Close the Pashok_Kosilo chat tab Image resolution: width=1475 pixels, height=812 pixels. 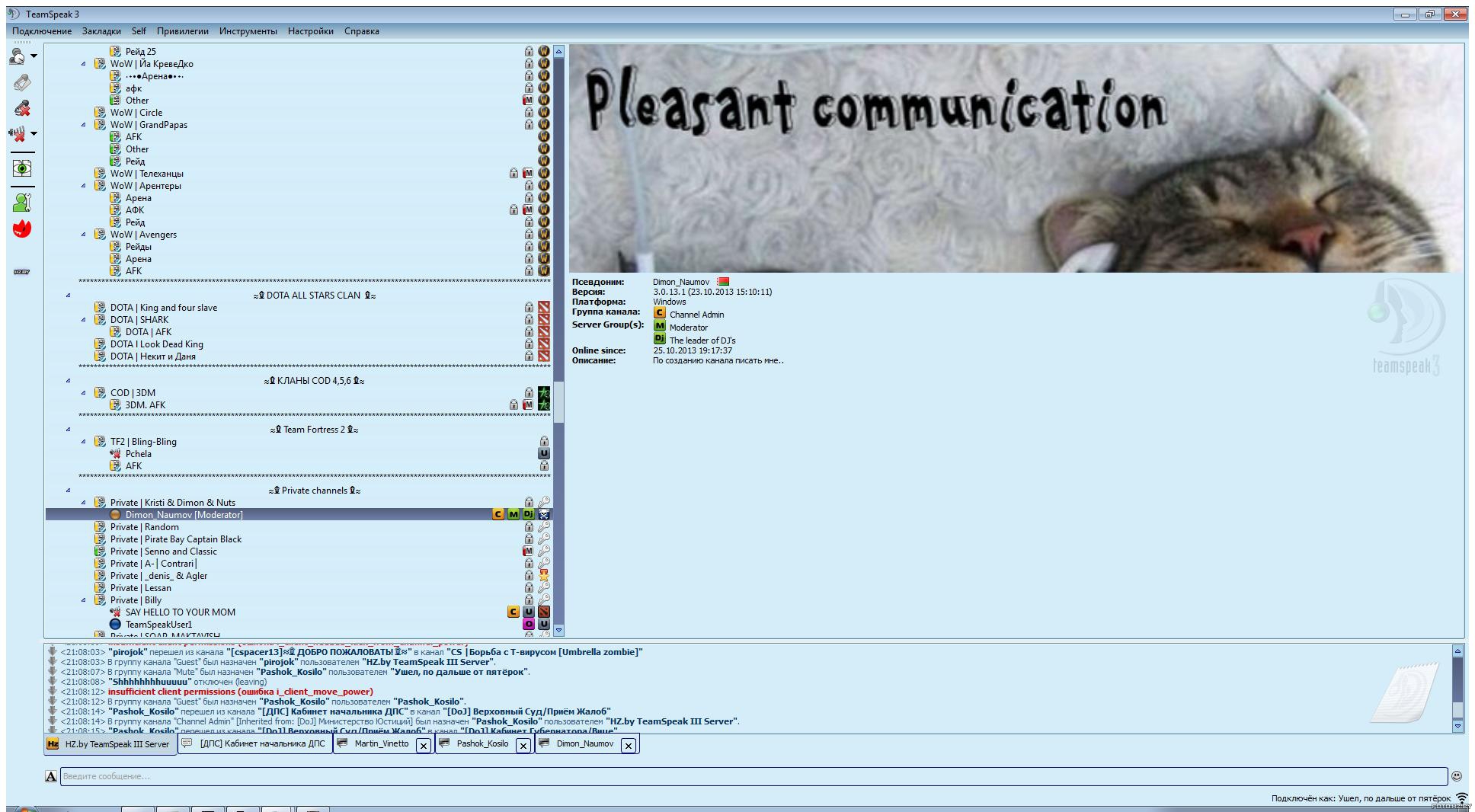pos(523,746)
